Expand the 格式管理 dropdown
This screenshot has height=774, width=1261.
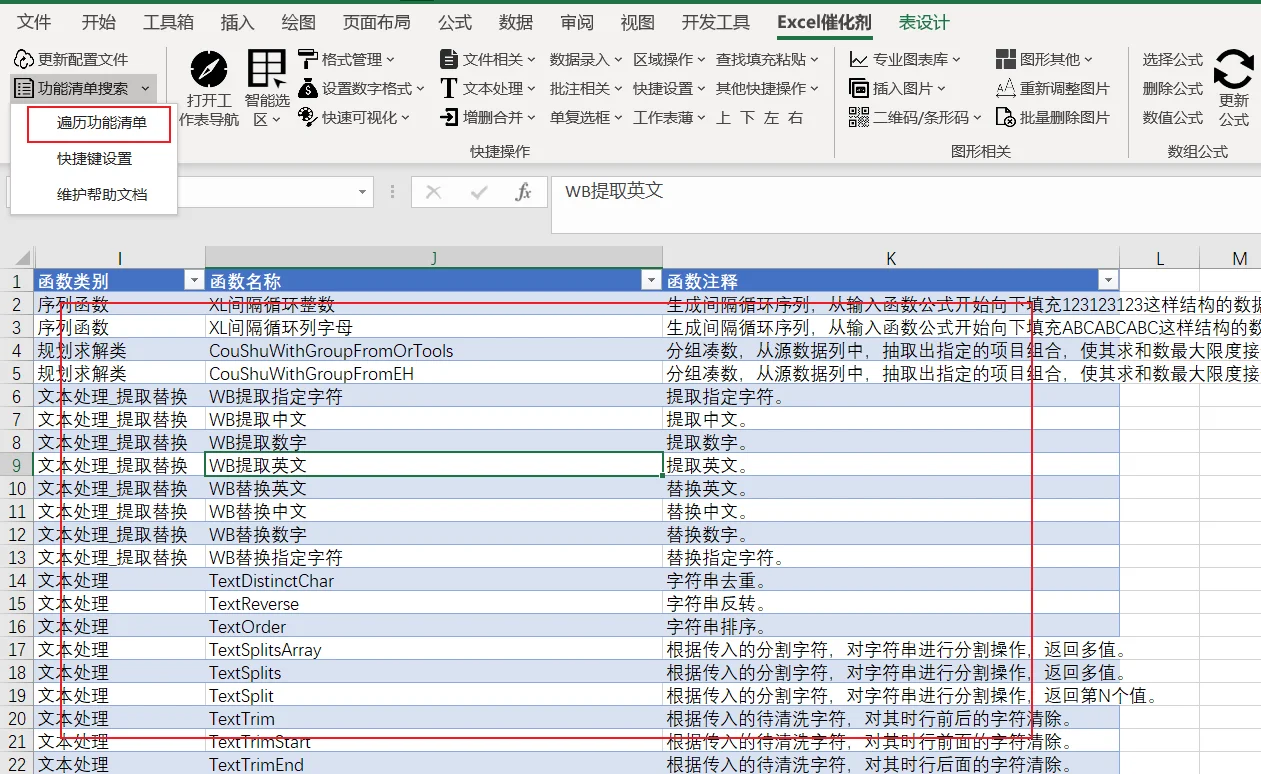pos(347,59)
